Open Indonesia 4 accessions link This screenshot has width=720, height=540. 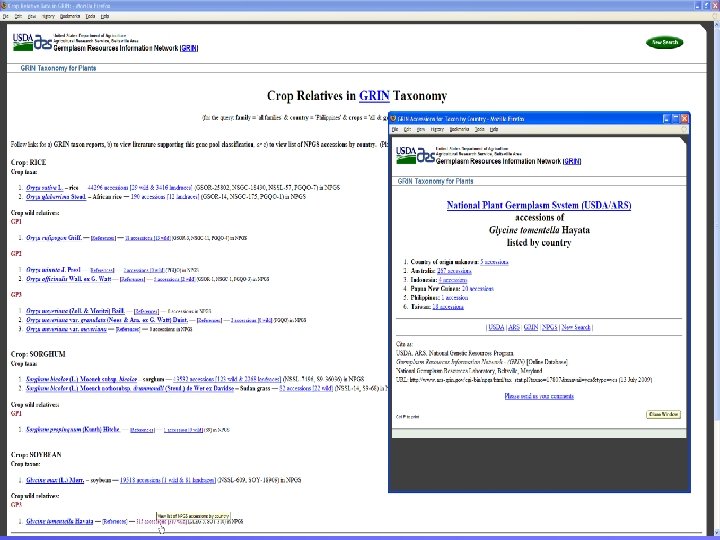click(x=453, y=280)
